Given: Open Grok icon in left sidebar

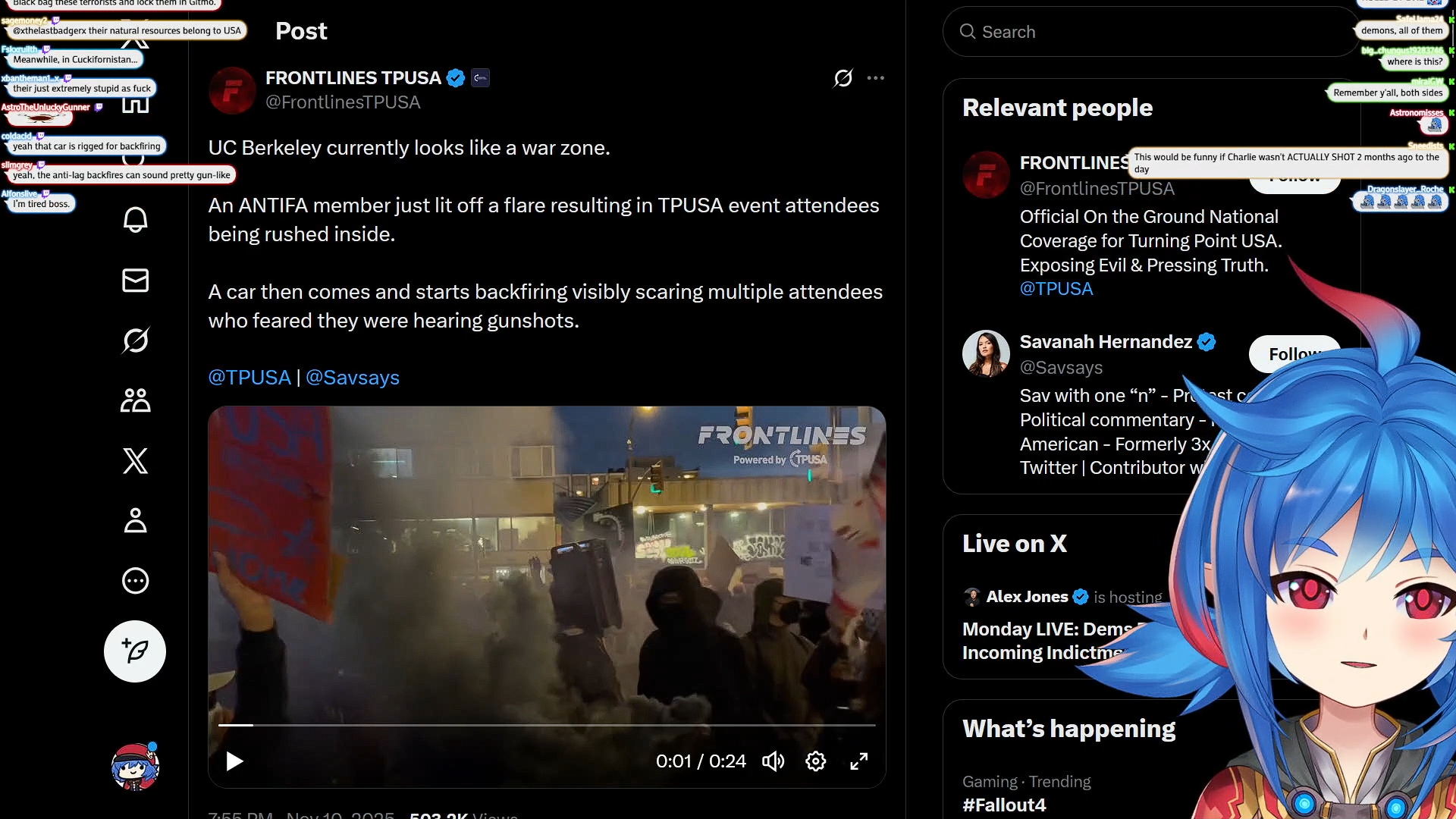Looking at the screenshot, I should point(135,340).
